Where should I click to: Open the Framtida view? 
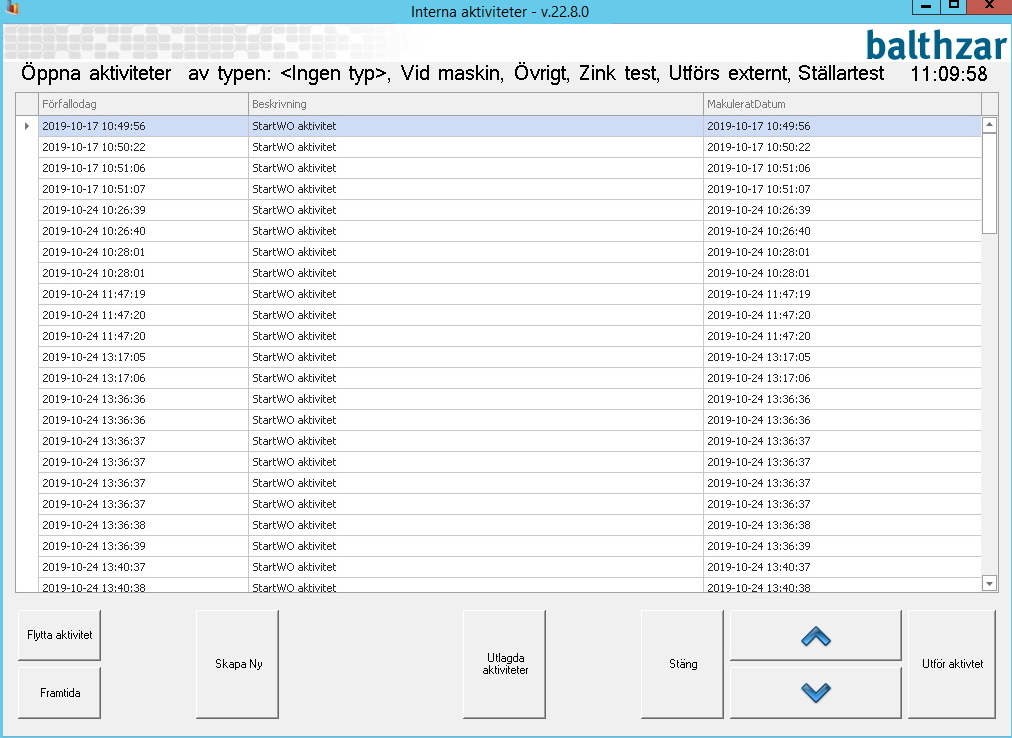click(59, 693)
